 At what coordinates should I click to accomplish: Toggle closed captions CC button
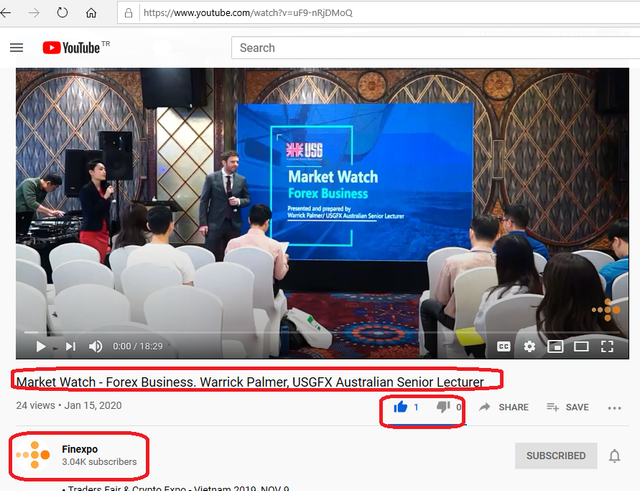click(x=504, y=347)
